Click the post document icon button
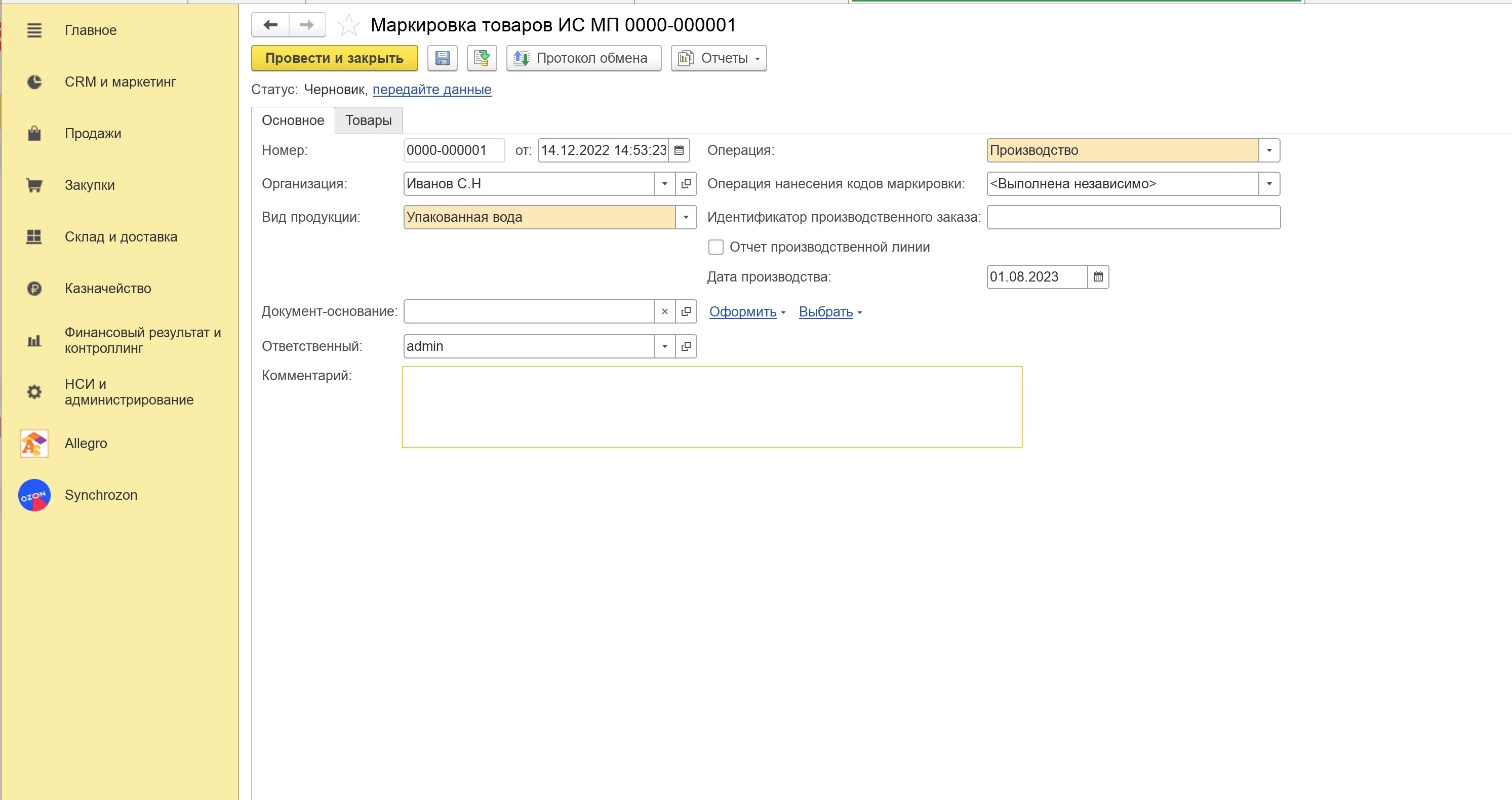Viewport: 1512px width, 800px height. click(x=482, y=58)
